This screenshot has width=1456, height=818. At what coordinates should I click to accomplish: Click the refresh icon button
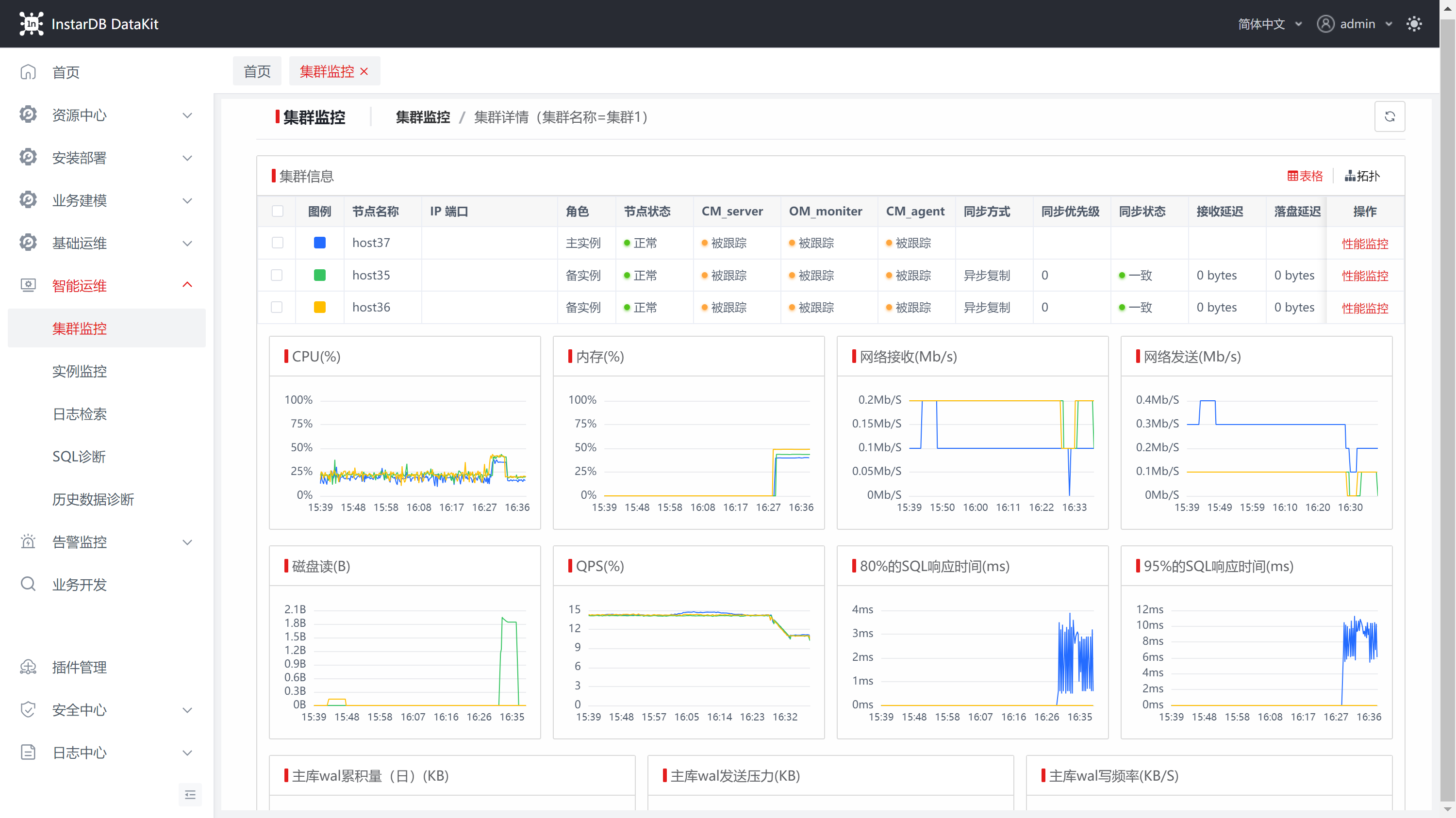click(x=1390, y=116)
